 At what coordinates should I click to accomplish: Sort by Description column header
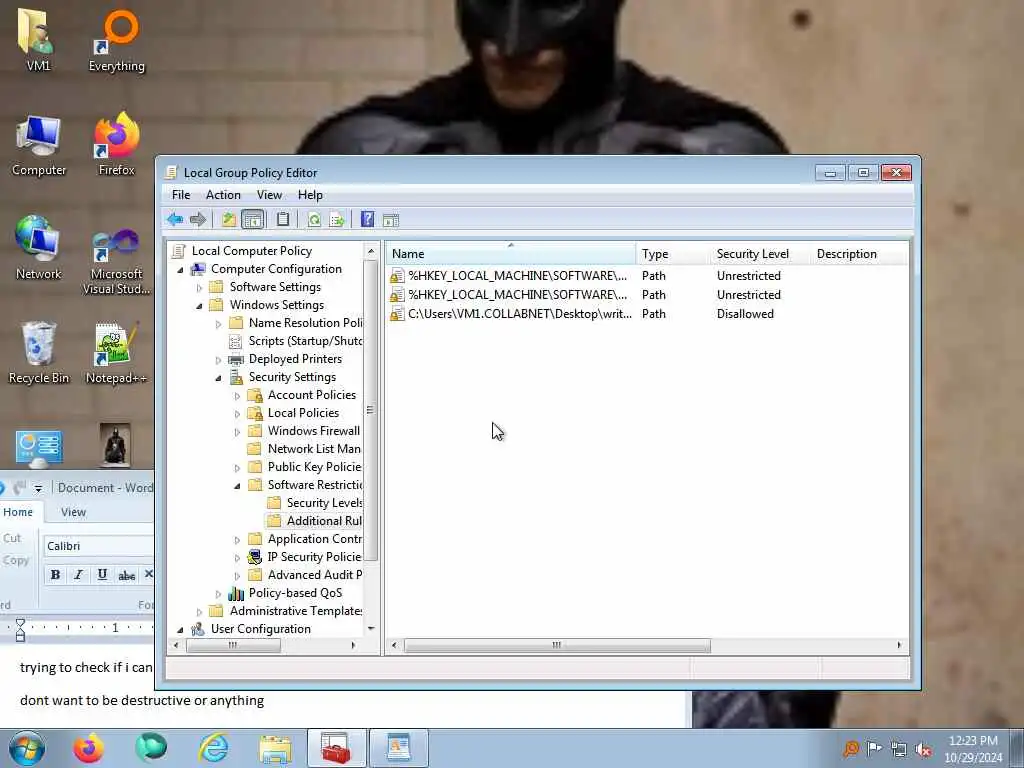click(859, 253)
